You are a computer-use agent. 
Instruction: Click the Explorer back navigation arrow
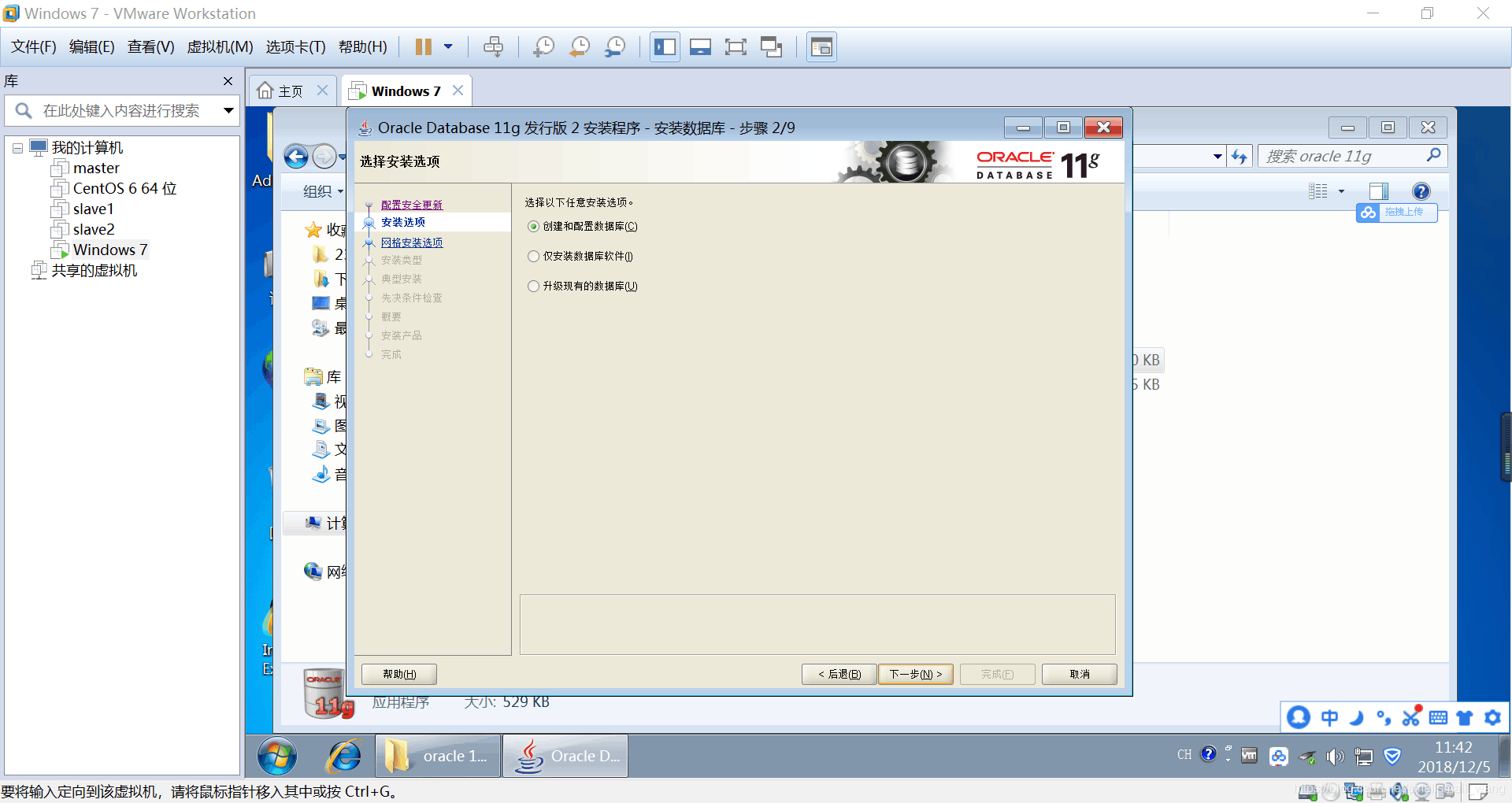(296, 157)
